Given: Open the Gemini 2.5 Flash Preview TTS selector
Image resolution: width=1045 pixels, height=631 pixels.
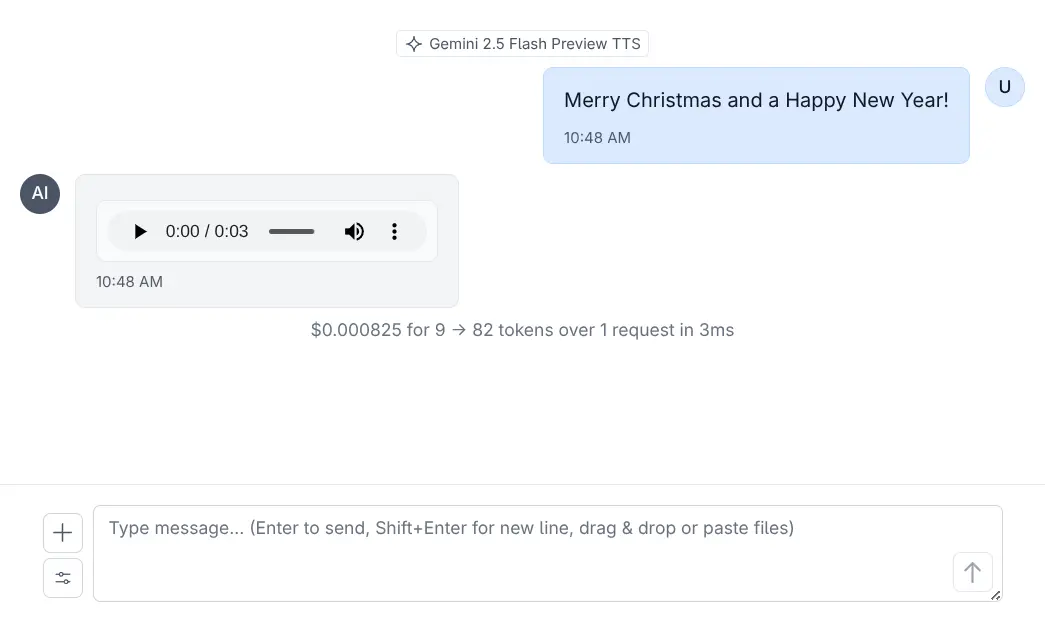Looking at the screenshot, I should [523, 44].
